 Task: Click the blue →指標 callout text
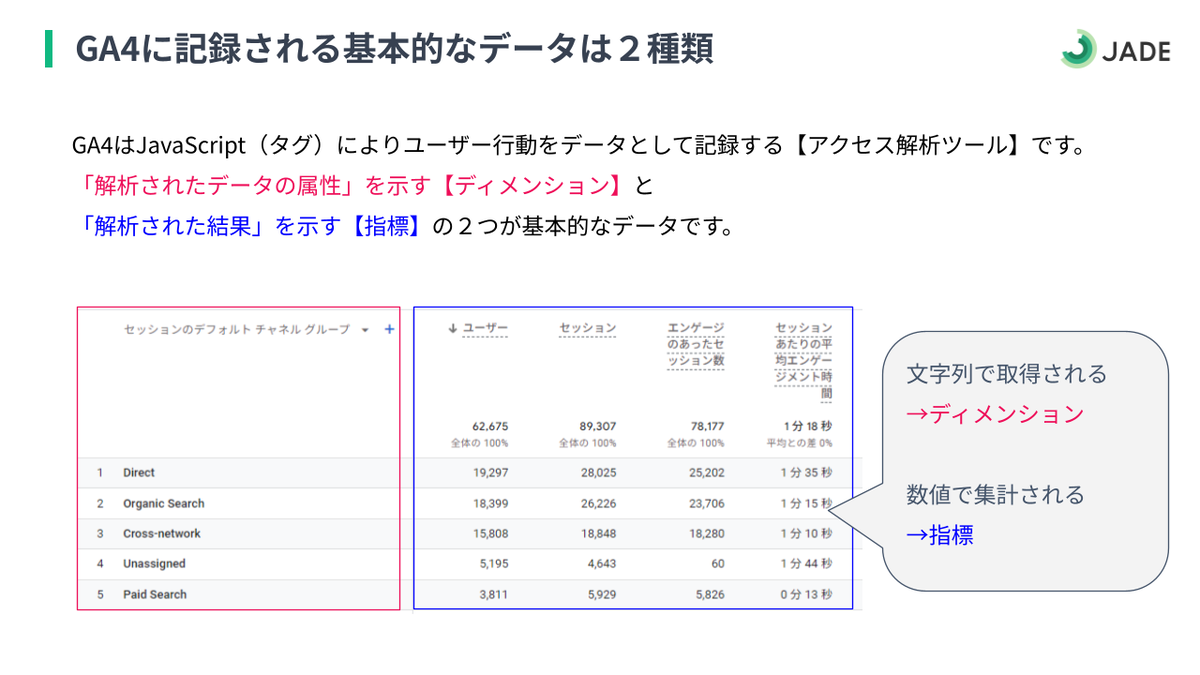[940, 535]
